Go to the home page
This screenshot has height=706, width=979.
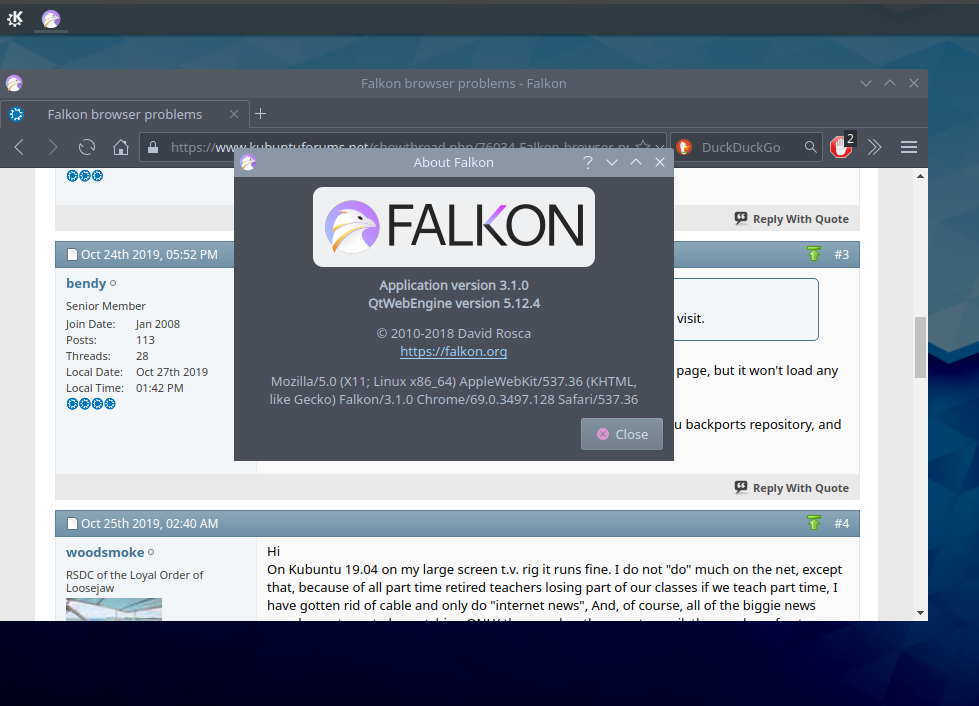[x=121, y=147]
